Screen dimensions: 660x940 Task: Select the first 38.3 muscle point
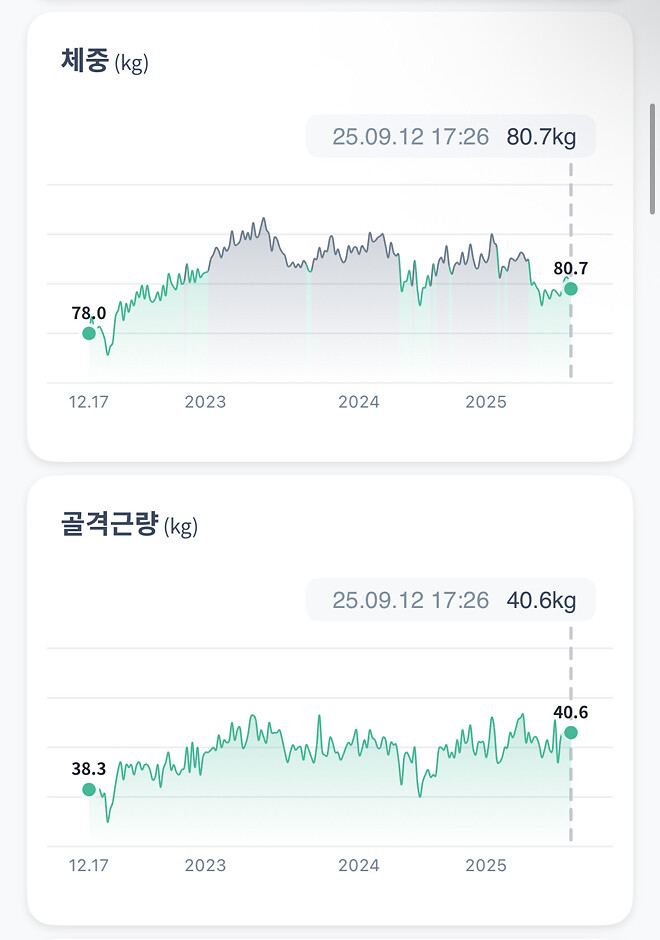89,790
